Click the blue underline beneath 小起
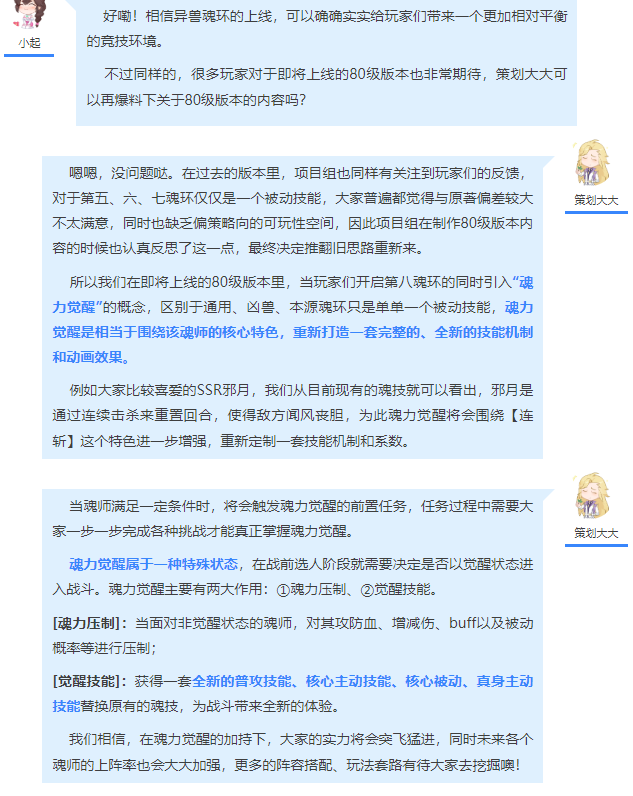 click(x=29, y=55)
